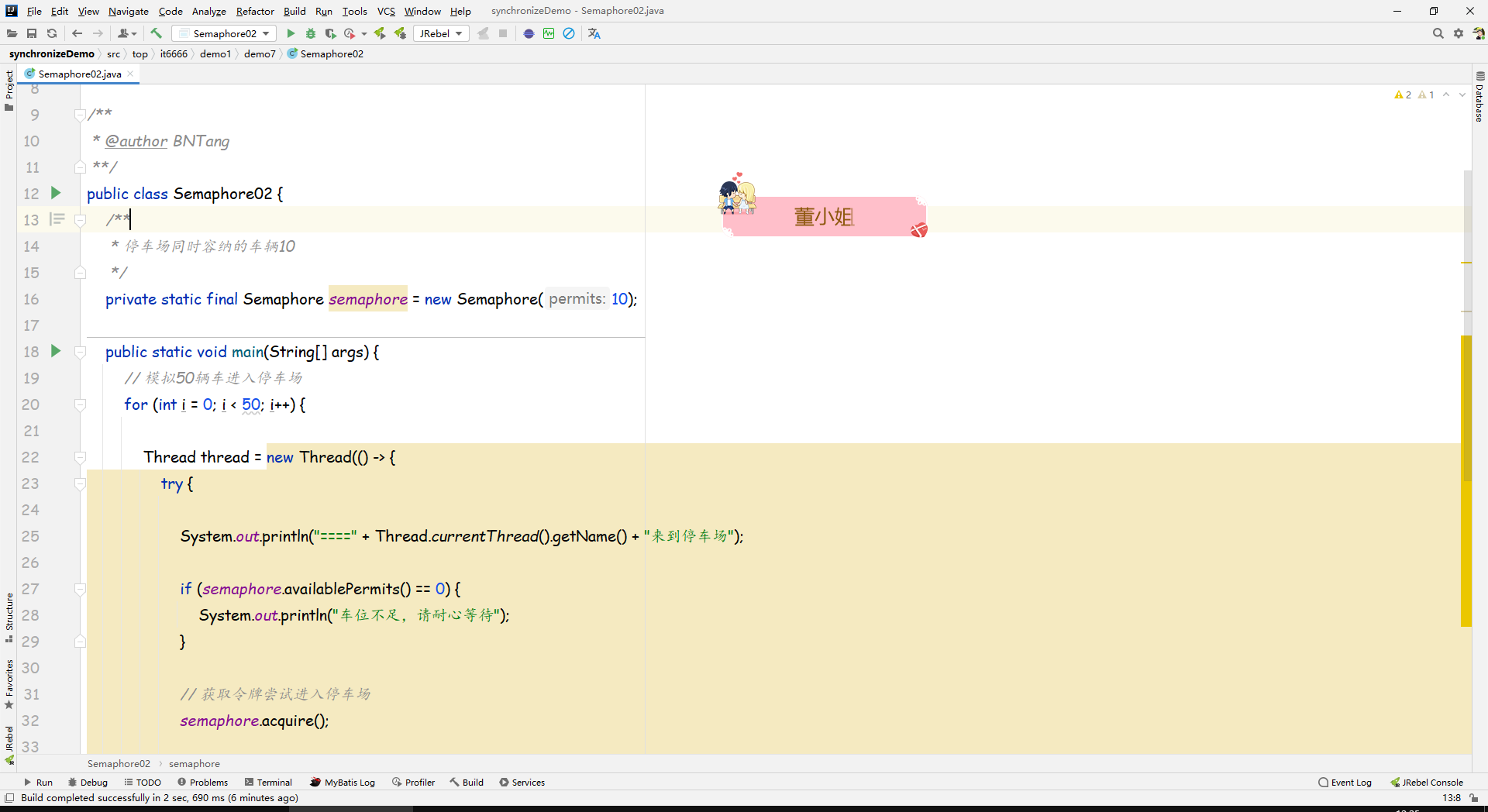Collapse the field comment fold at line 13
The height and width of the screenshot is (812, 1488).
coord(80,220)
